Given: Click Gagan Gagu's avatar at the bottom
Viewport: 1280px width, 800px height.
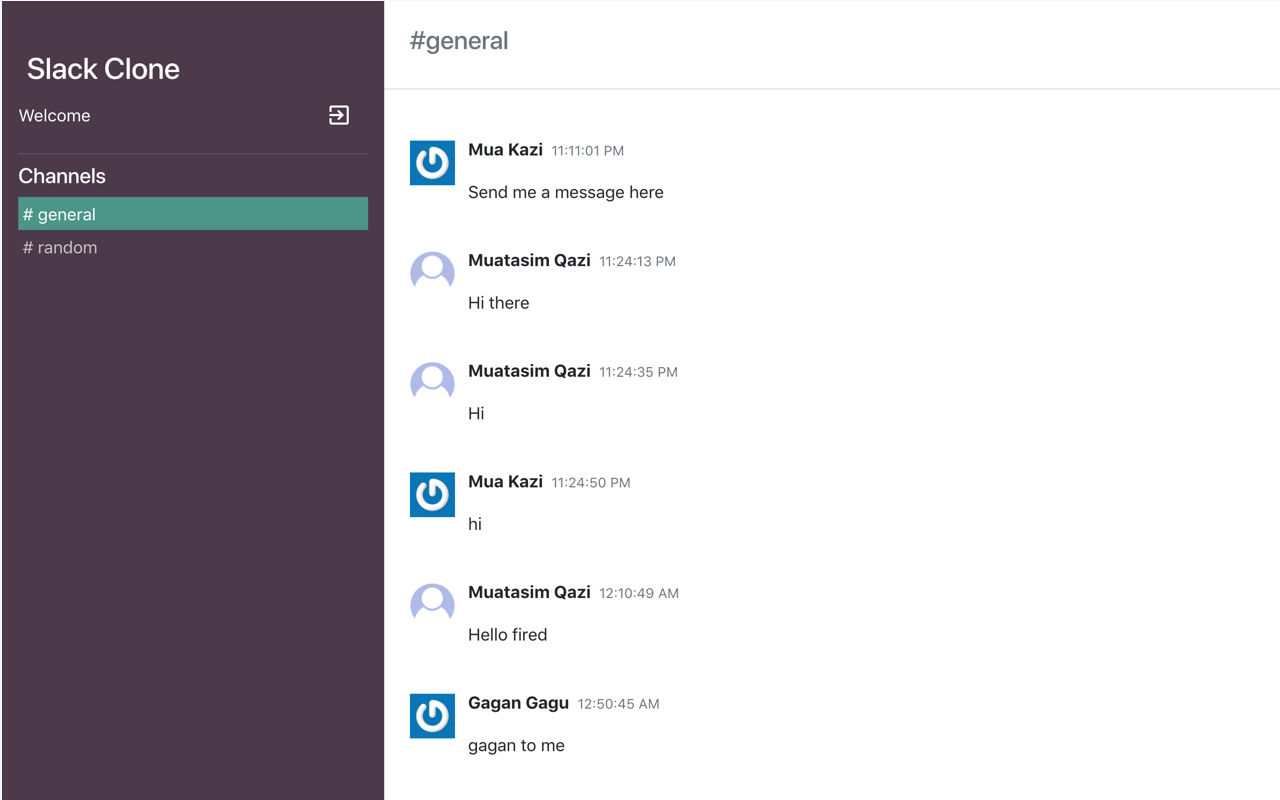Looking at the screenshot, I should 432,715.
